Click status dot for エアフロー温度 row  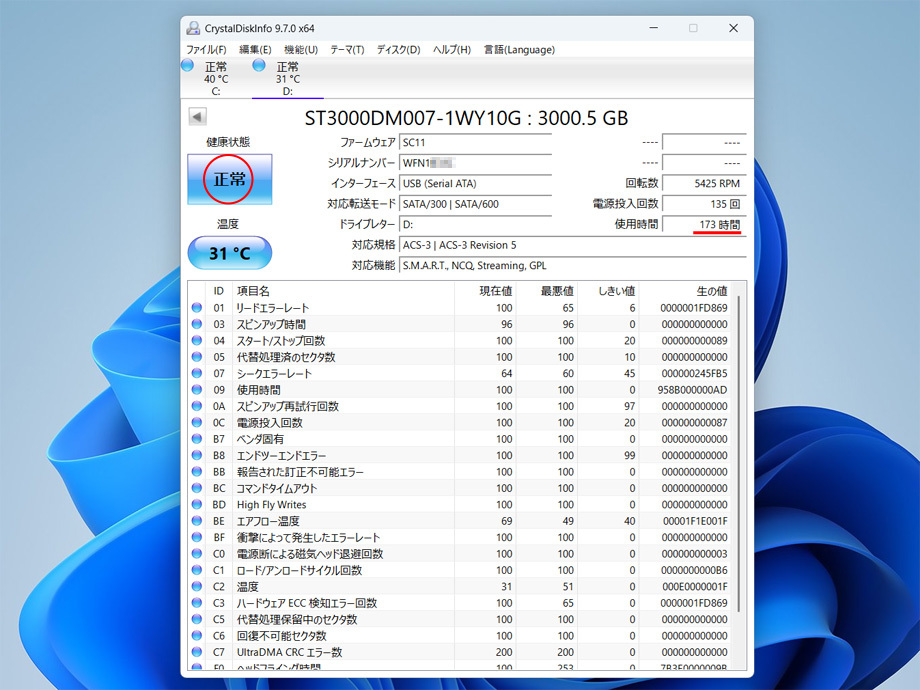197,521
